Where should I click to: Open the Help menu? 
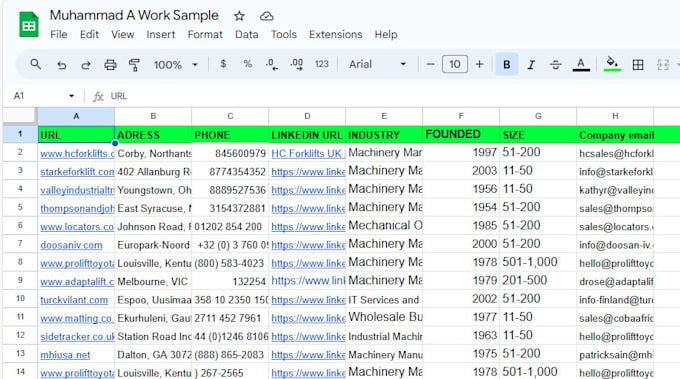point(386,34)
